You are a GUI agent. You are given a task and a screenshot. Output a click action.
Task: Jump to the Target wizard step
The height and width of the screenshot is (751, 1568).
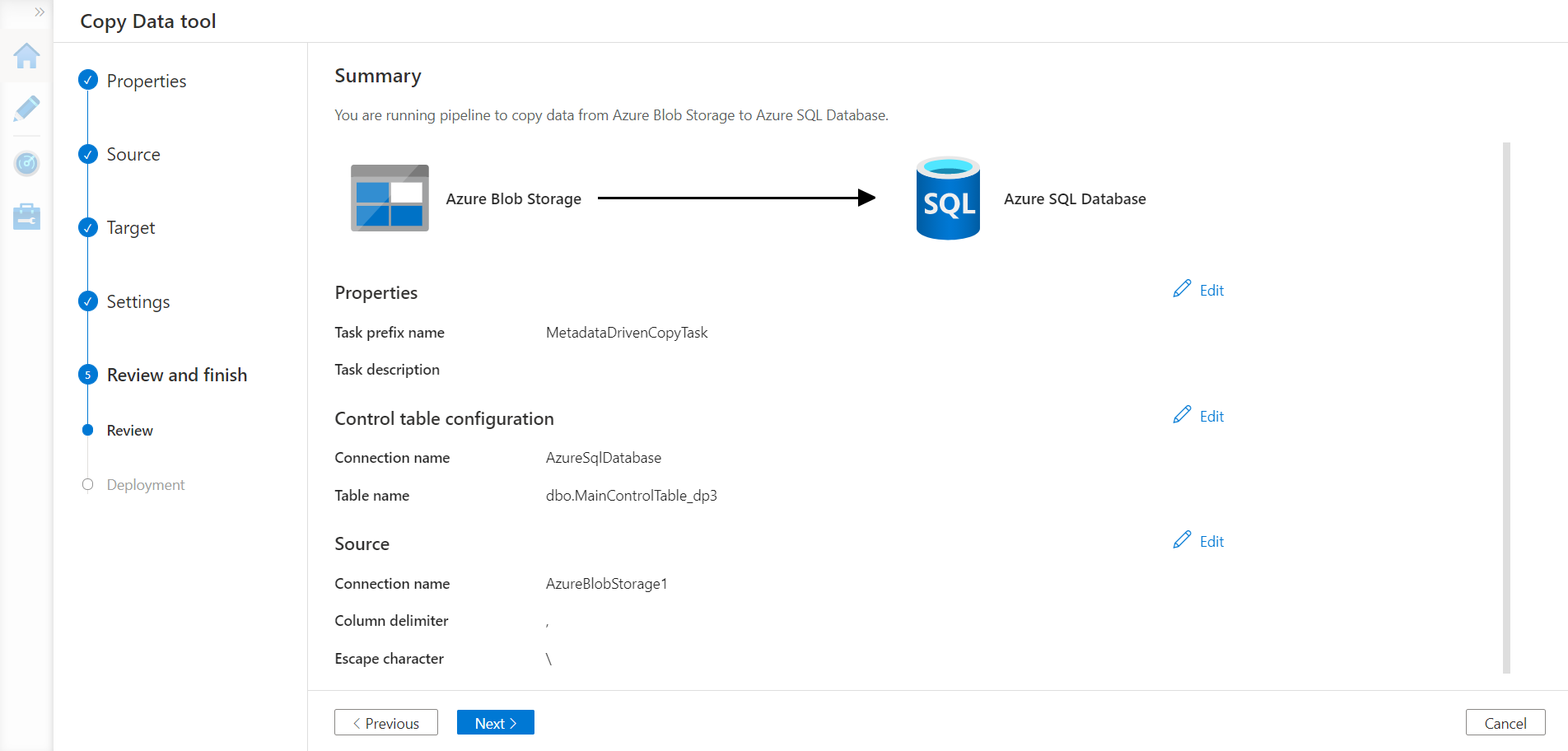click(x=130, y=227)
